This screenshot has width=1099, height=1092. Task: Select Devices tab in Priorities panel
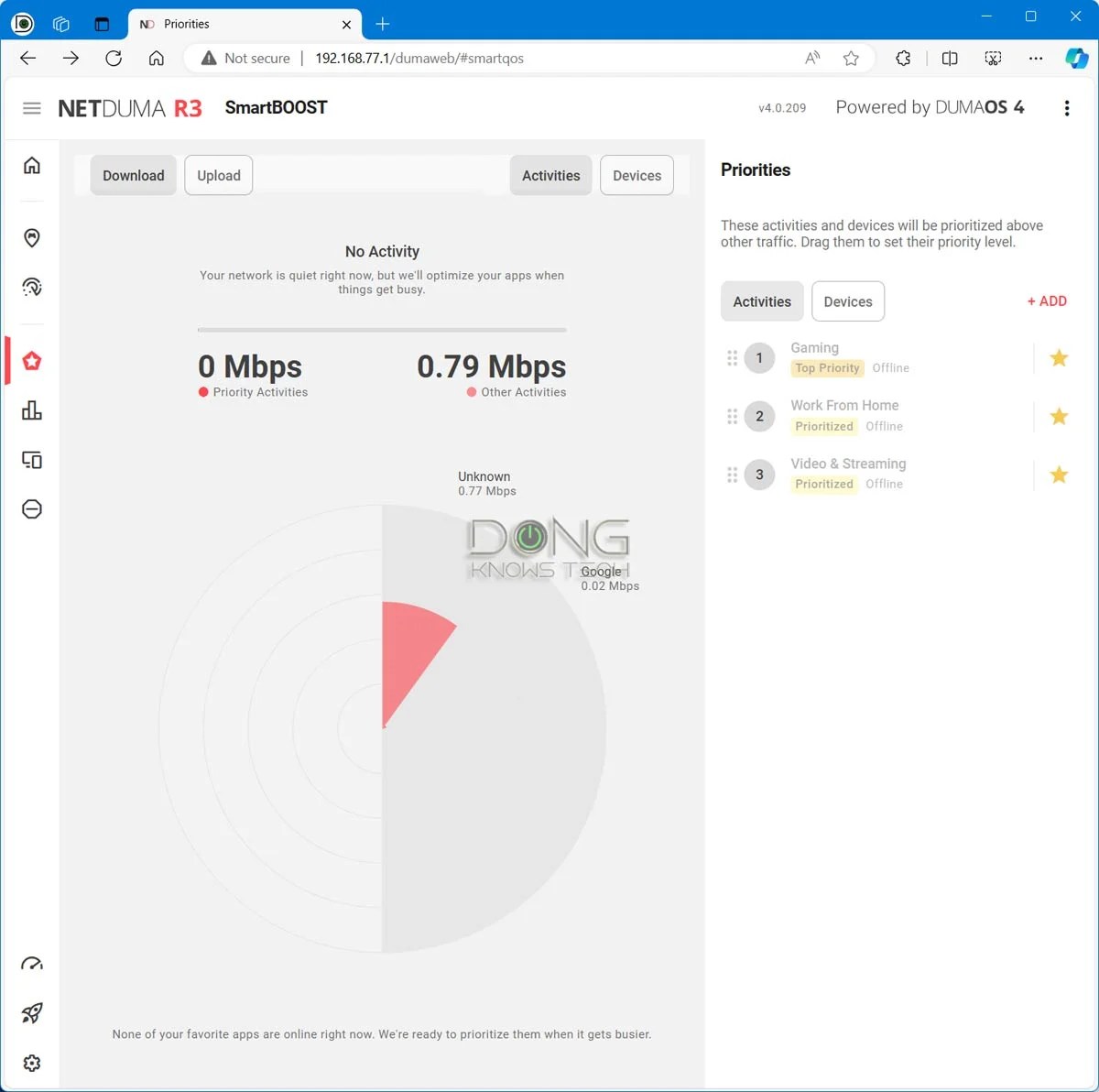(x=848, y=301)
